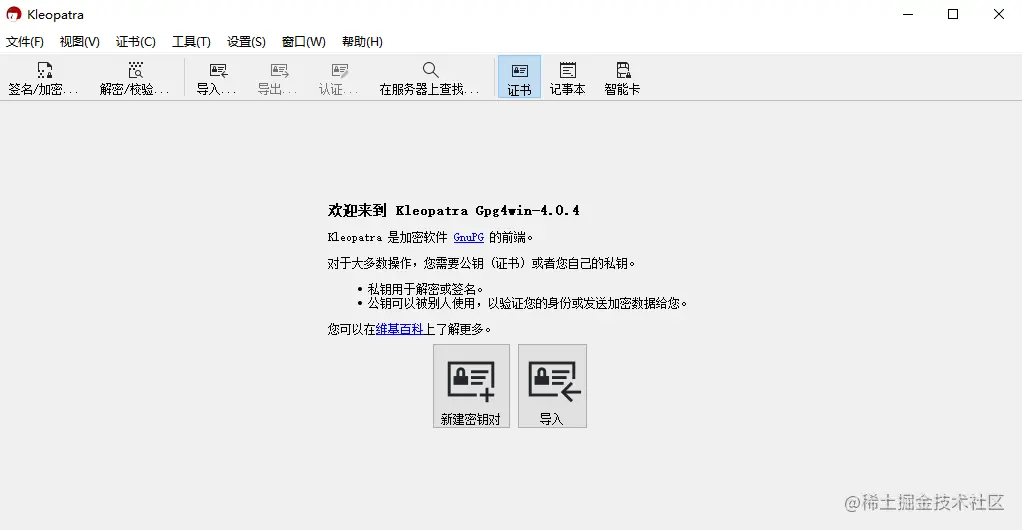The image size is (1022, 530).
Task: Open the 记事本 view
Action: pos(568,78)
